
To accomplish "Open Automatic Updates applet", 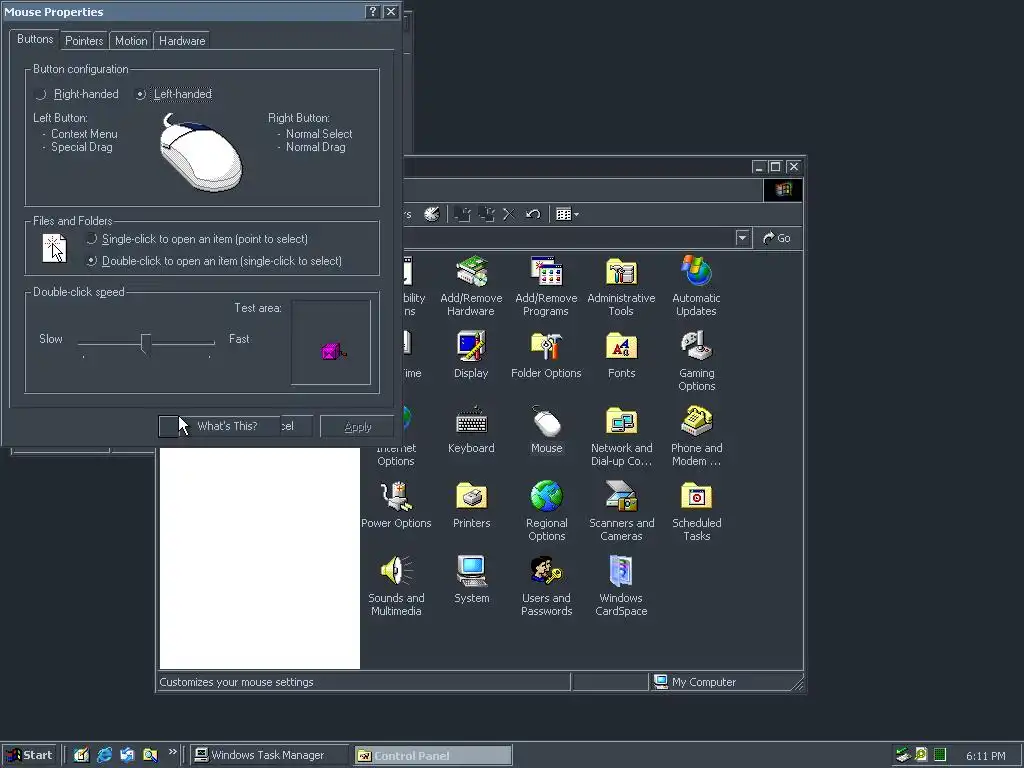I will 696,286.
